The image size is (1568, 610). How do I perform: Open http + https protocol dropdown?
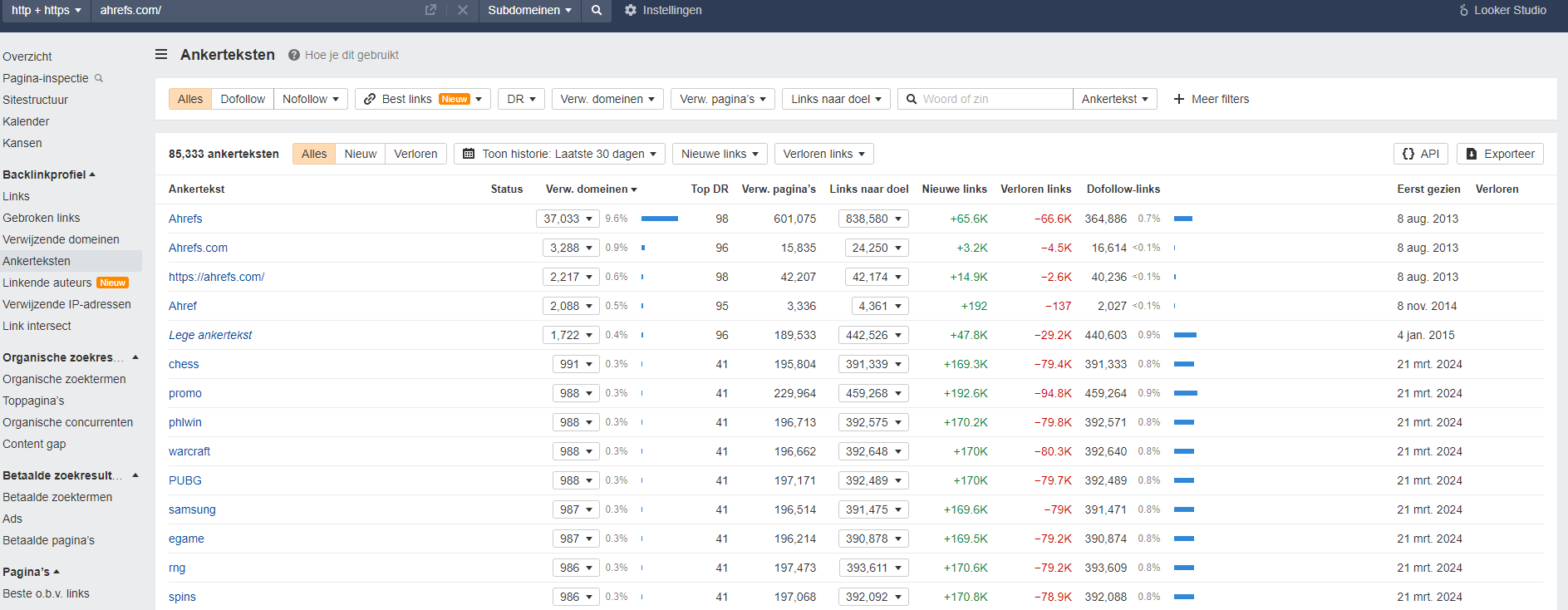coord(46,10)
